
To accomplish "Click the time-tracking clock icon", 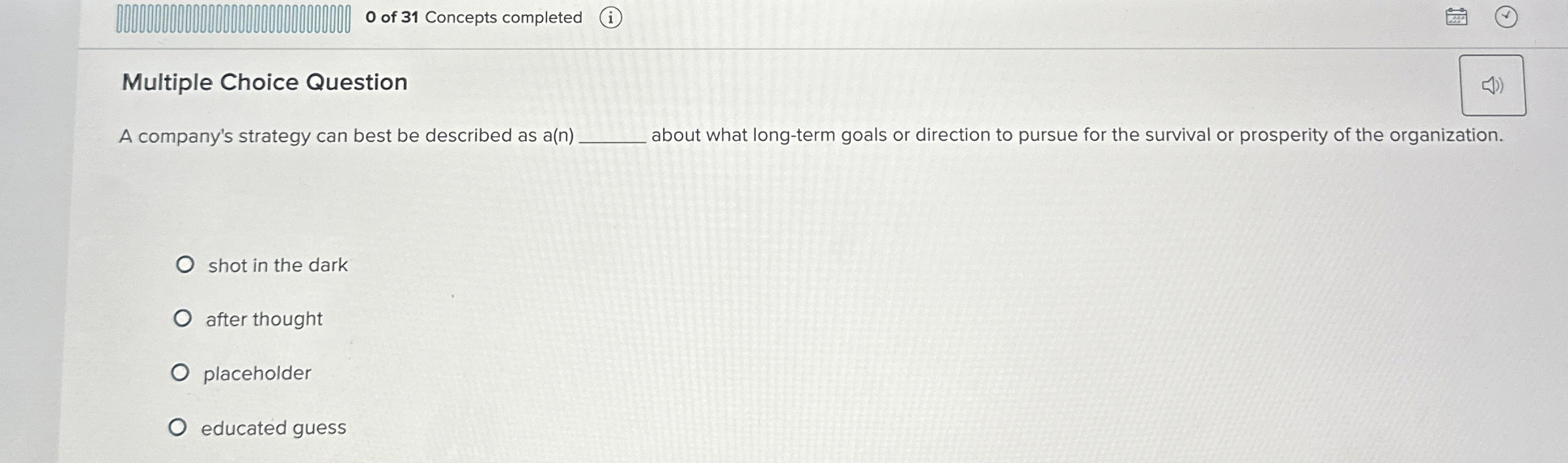I will tap(1506, 18).
